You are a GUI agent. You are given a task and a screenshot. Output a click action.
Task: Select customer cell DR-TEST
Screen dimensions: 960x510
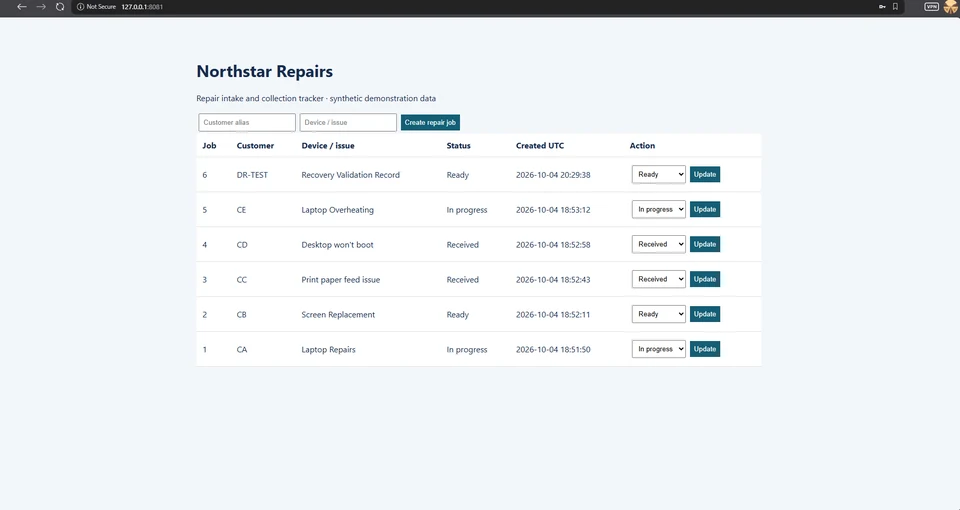pyautogui.click(x=252, y=175)
